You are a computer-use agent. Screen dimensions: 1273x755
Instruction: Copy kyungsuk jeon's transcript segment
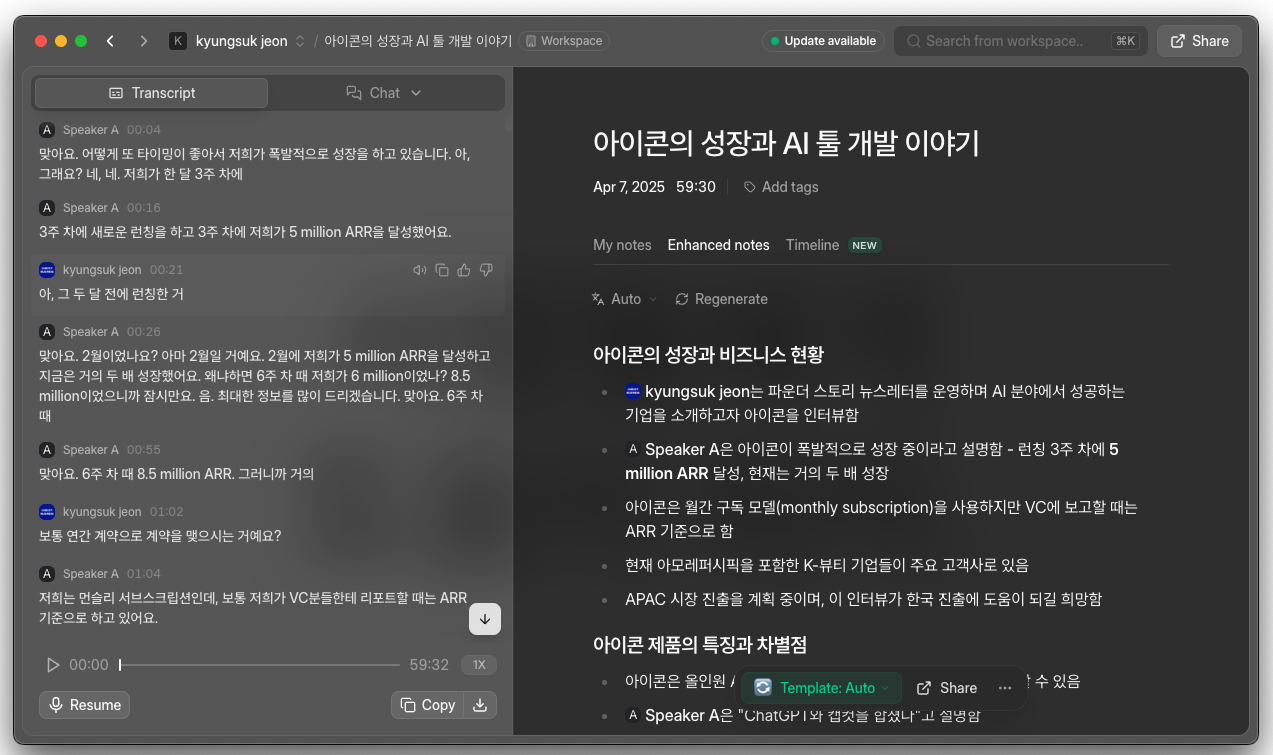[x=442, y=269]
